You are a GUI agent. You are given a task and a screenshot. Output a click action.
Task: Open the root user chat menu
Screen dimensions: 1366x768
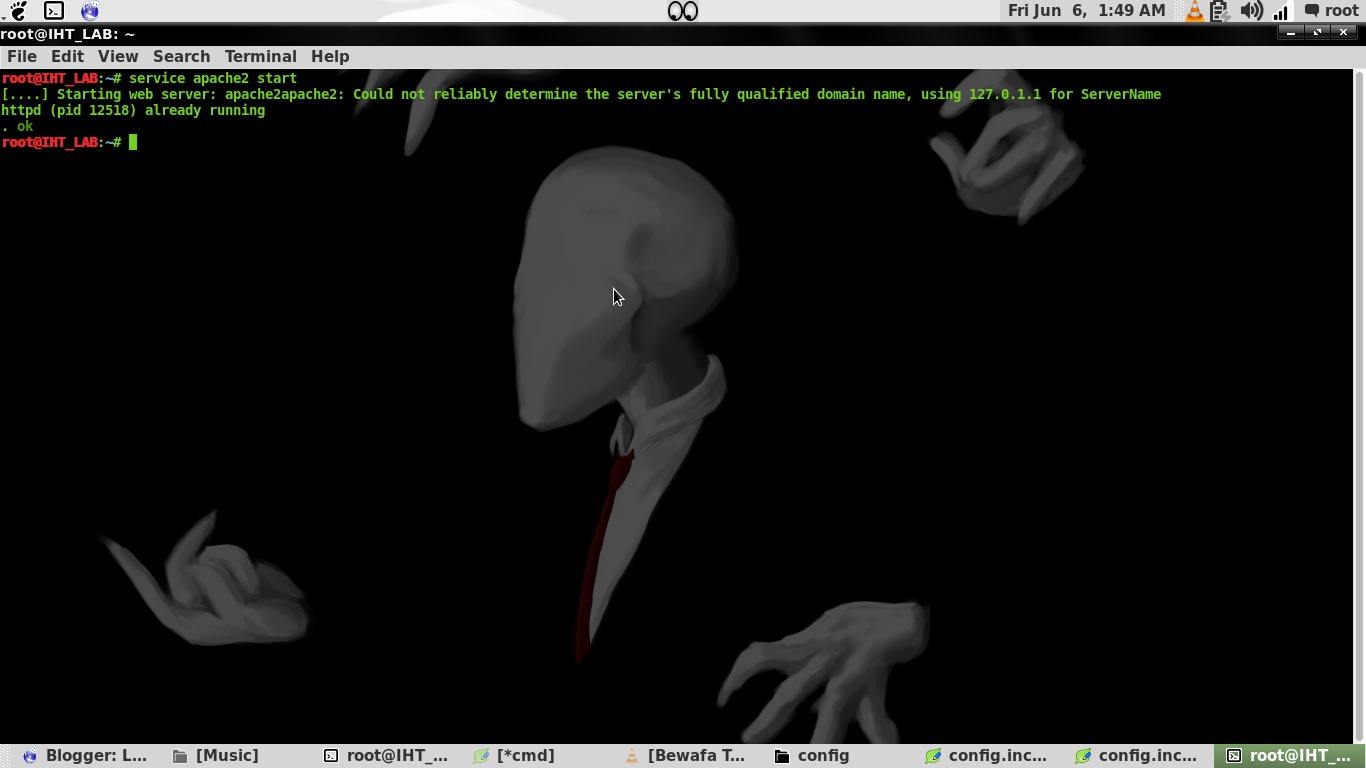[x=1332, y=11]
